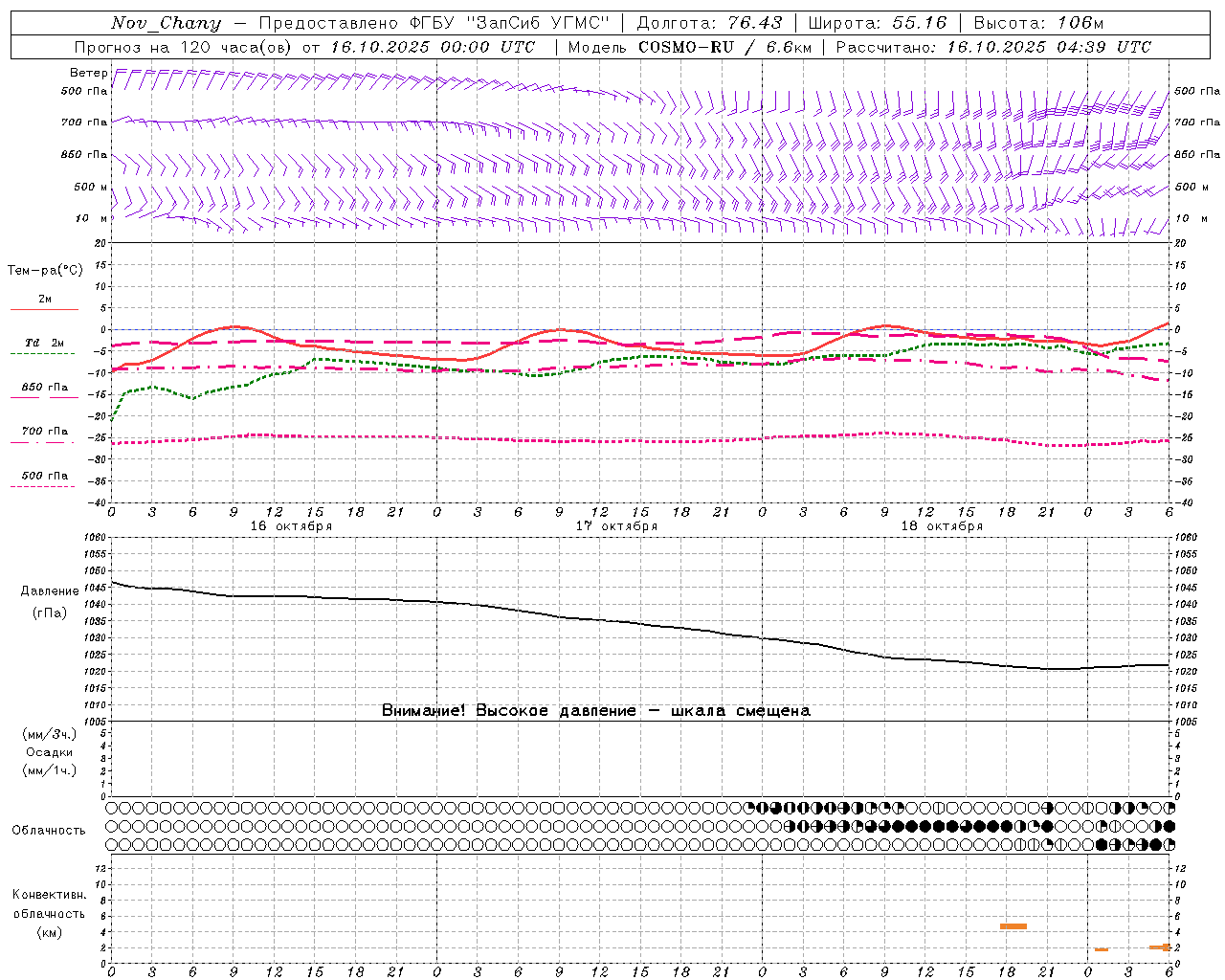The image size is (1225, 980).
Task: Click the "Давление" pressure panel label
Action: tap(50, 591)
